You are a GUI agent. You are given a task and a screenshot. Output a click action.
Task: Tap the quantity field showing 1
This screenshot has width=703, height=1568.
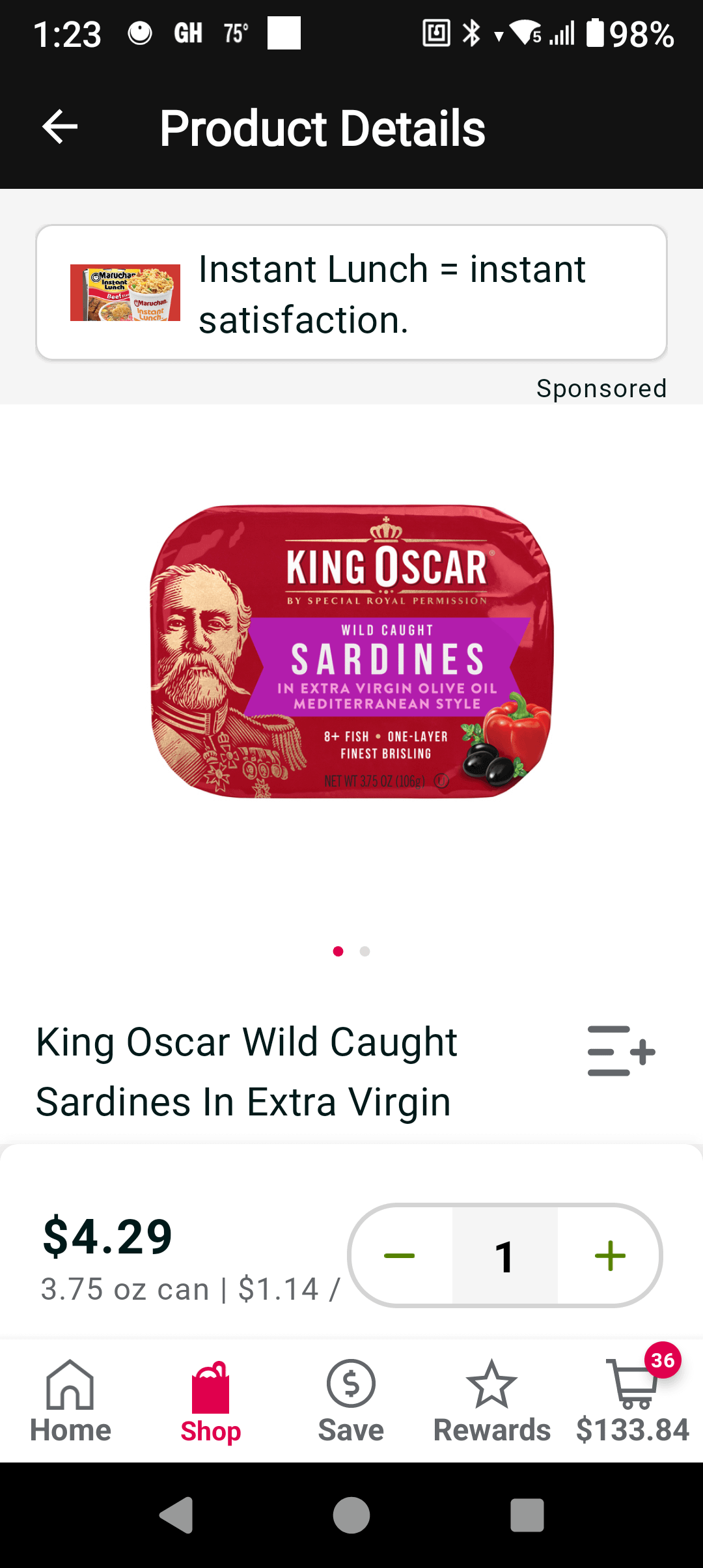click(505, 1255)
